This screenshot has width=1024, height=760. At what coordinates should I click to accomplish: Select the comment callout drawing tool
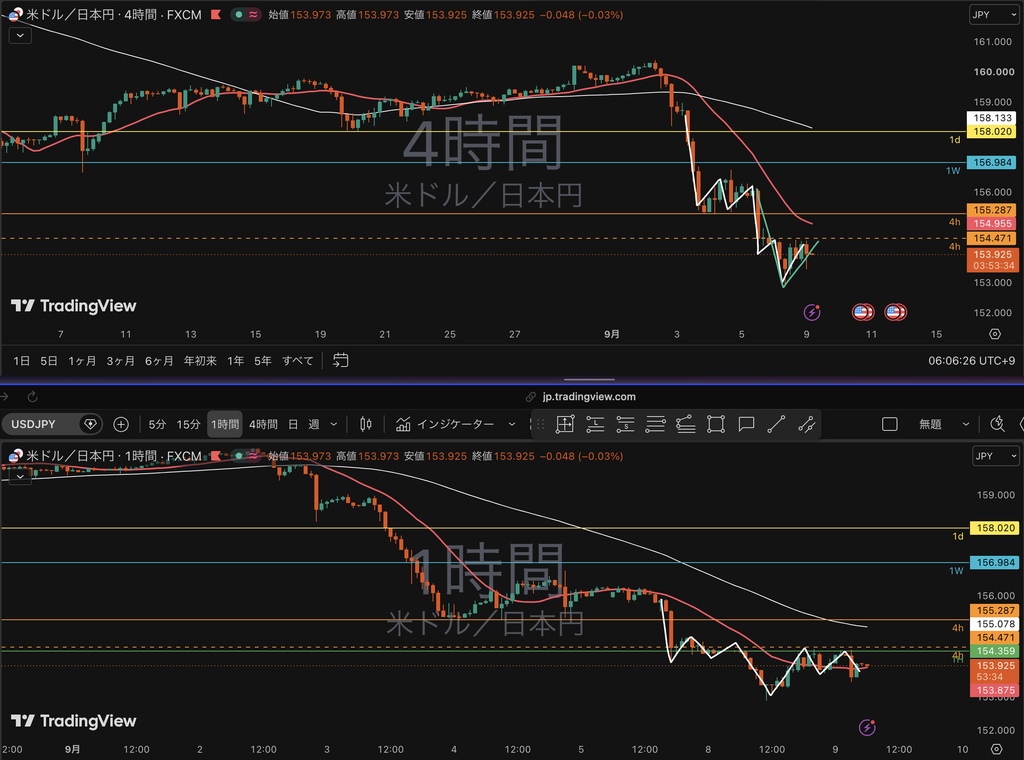click(746, 424)
